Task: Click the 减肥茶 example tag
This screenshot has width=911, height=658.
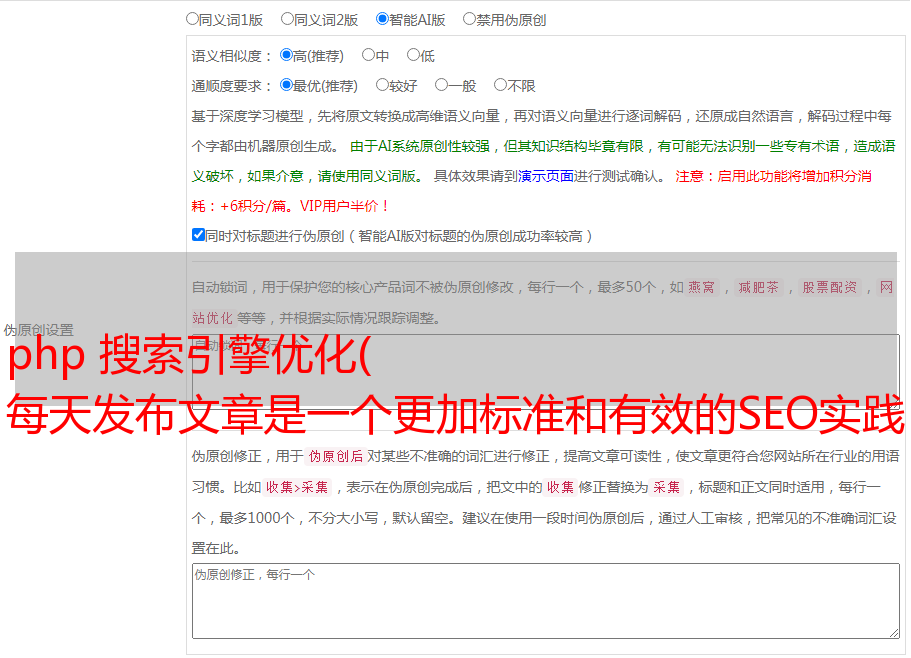Action: (x=758, y=287)
